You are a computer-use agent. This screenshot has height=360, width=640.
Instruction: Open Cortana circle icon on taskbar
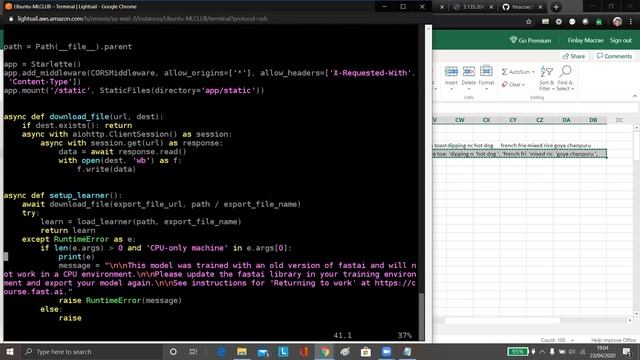click(173, 351)
